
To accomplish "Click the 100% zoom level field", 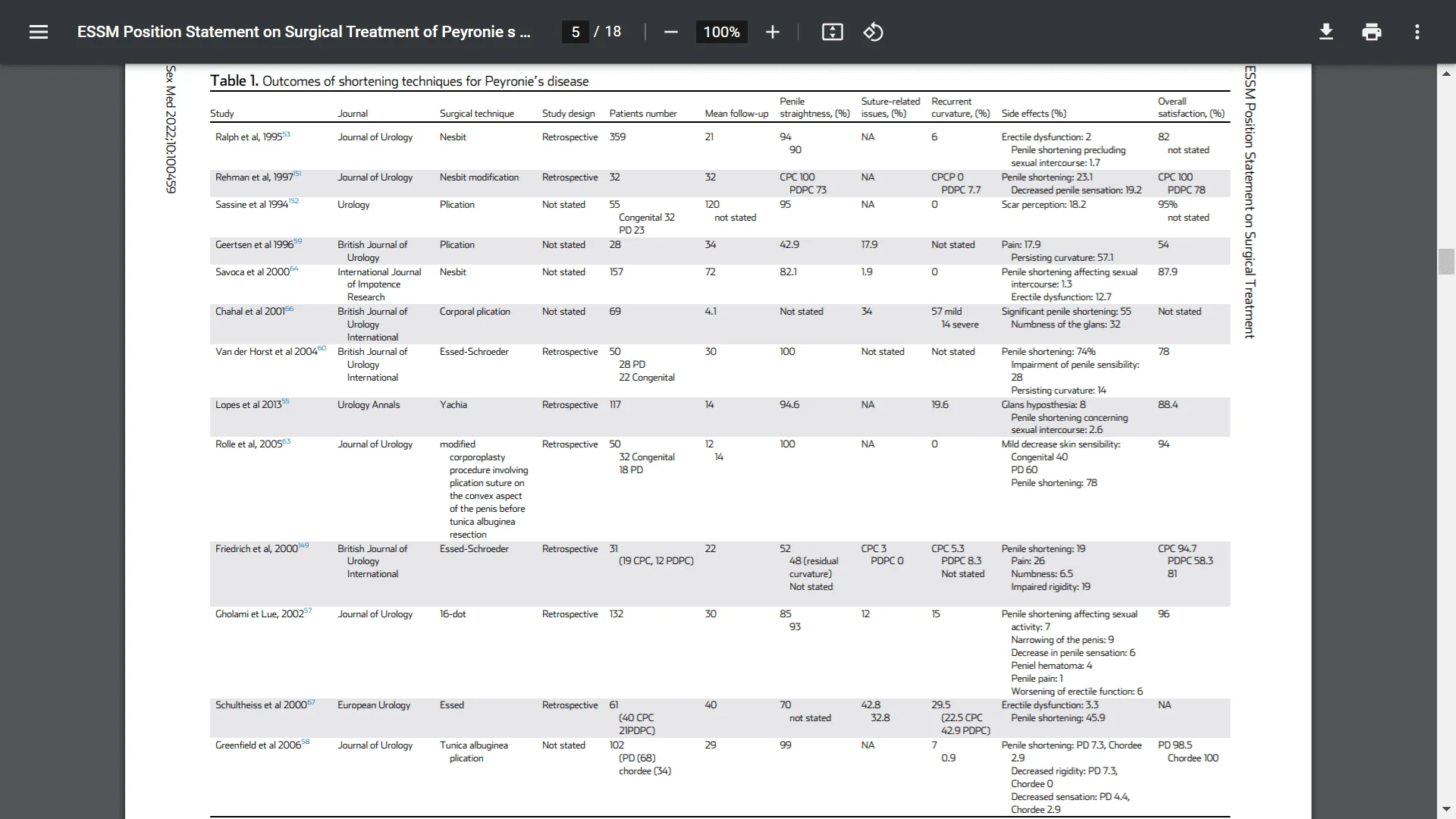I will pyautogui.click(x=721, y=32).
